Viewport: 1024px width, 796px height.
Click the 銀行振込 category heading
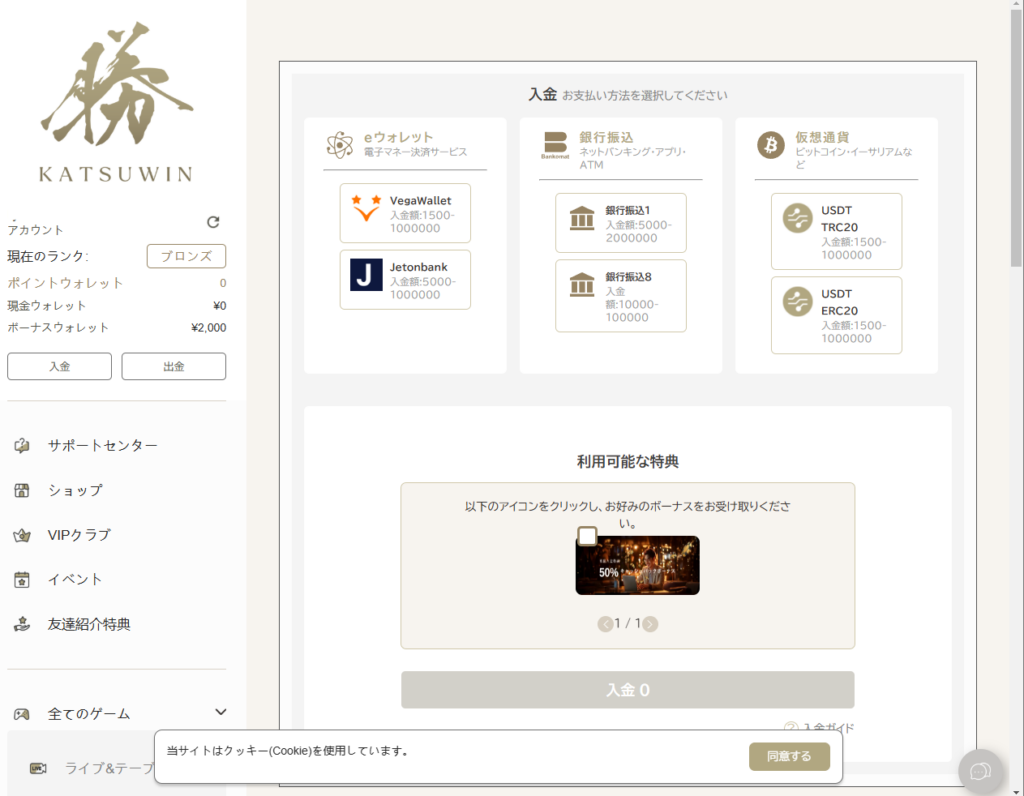(606, 137)
